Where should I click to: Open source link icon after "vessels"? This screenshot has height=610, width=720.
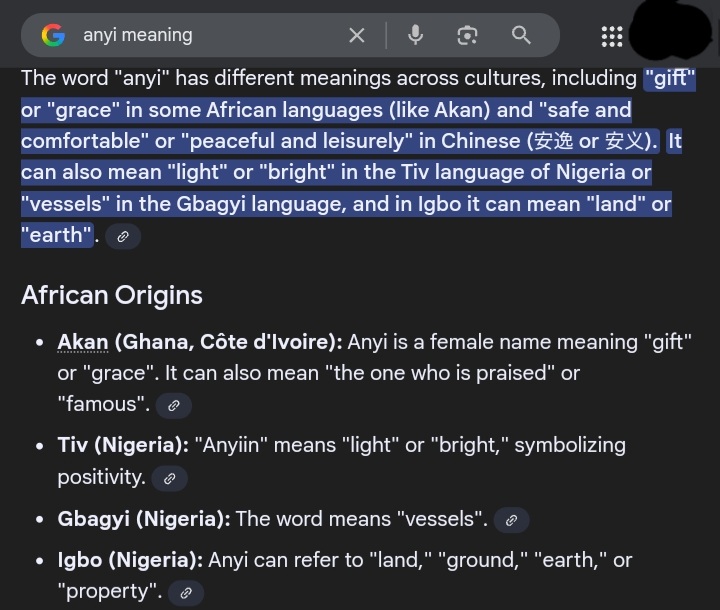point(512,520)
